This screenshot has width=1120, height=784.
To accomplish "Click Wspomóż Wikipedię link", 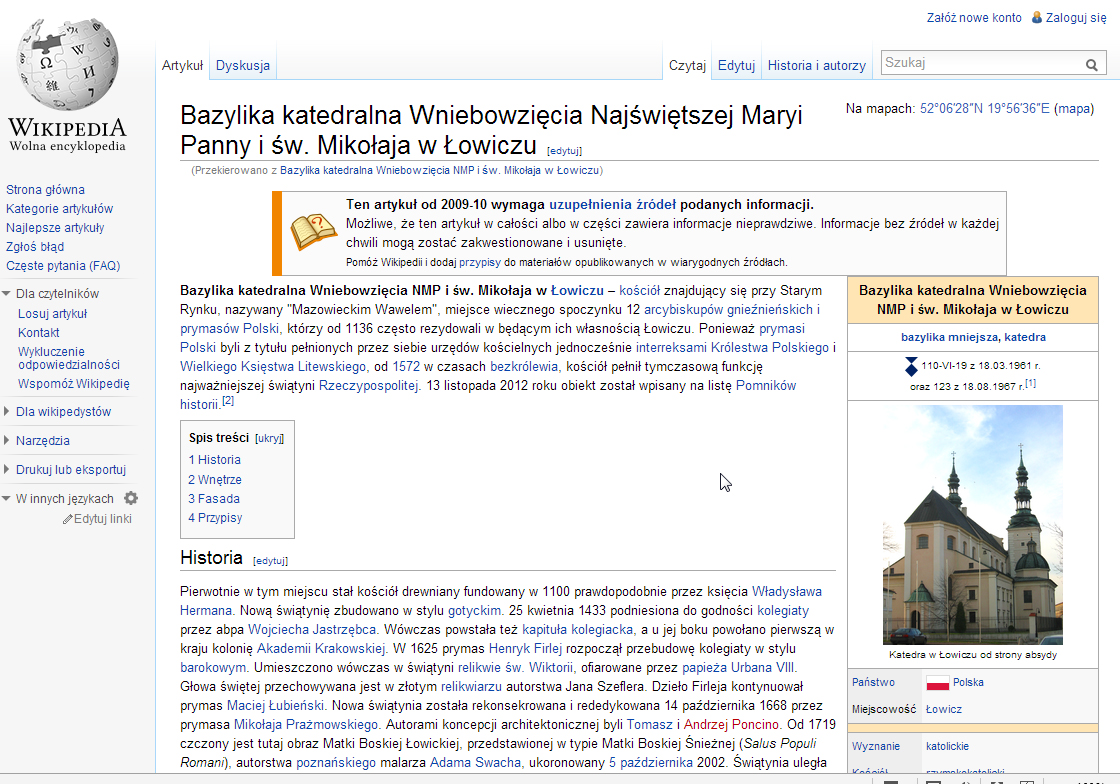I will [x=74, y=383].
